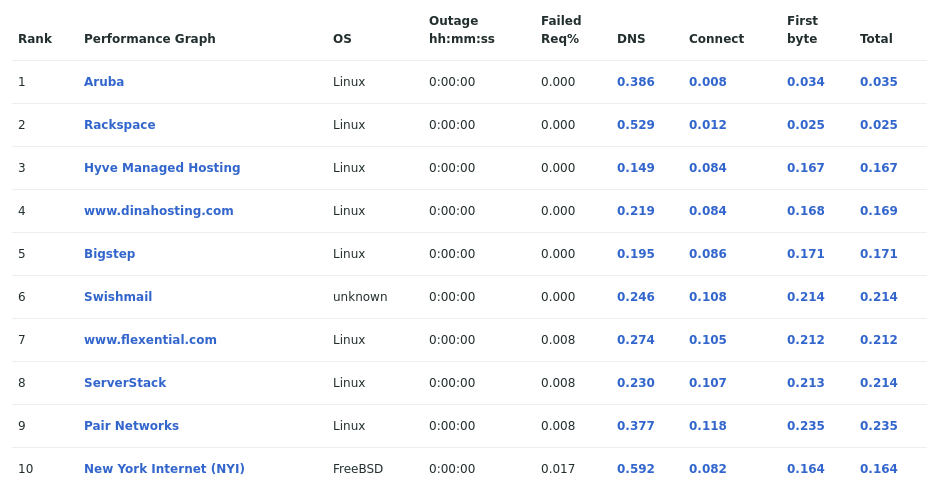This screenshot has height=490, width=939.
Task: Click the Total column header
Action: [x=876, y=39]
